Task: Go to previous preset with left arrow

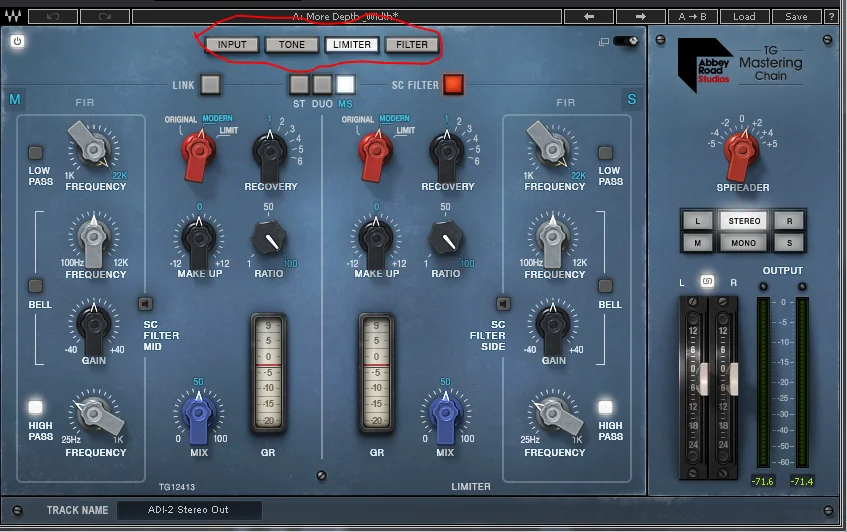Action: [589, 16]
